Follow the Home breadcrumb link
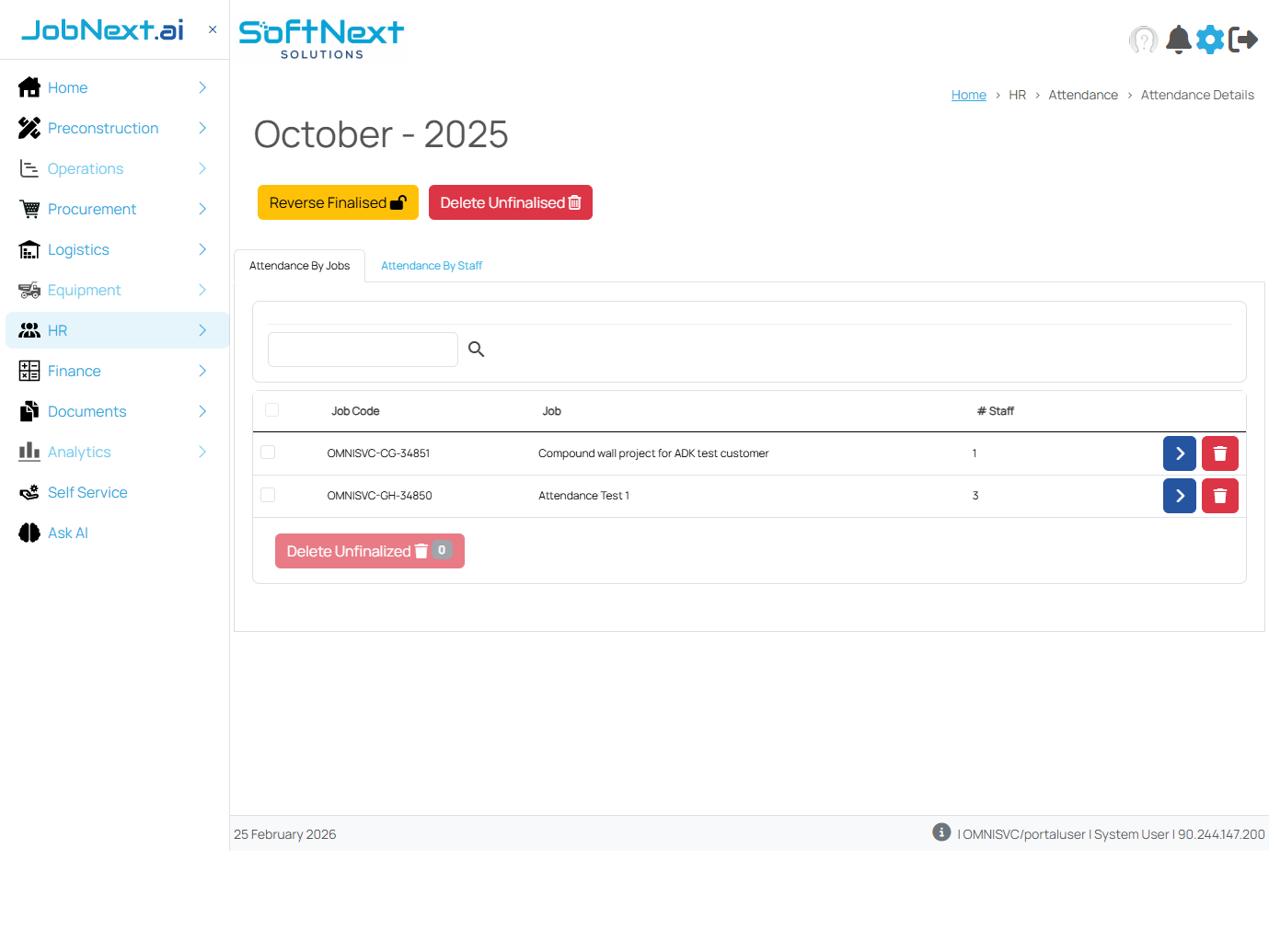The width and height of the screenshot is (1269, 952). pyautogui.click(x=968, y=95)
